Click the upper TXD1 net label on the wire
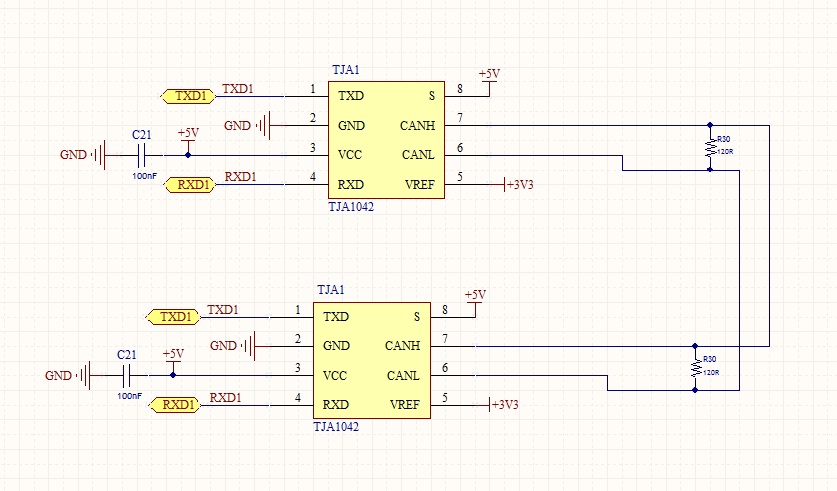837x491 pixels. 238,89
